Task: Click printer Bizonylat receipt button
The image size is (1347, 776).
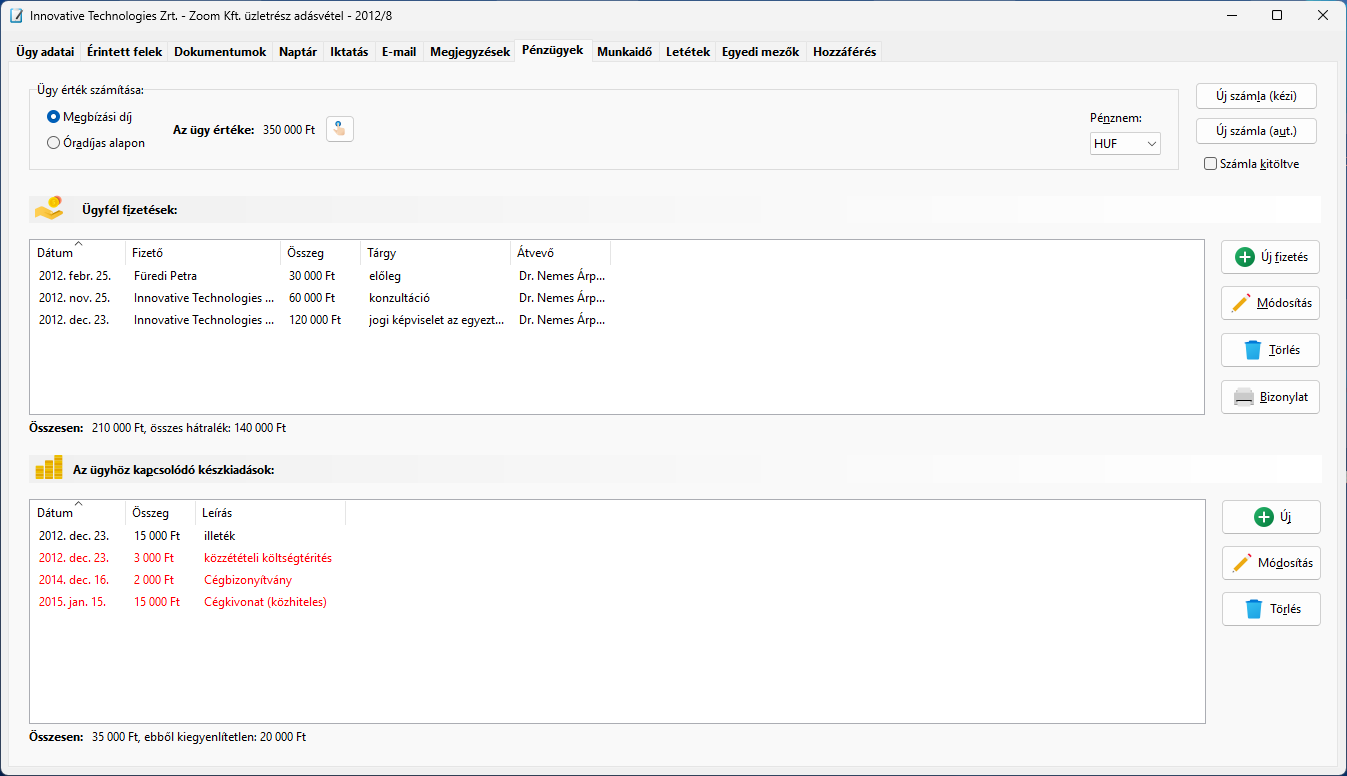Action: point(1270,397)
